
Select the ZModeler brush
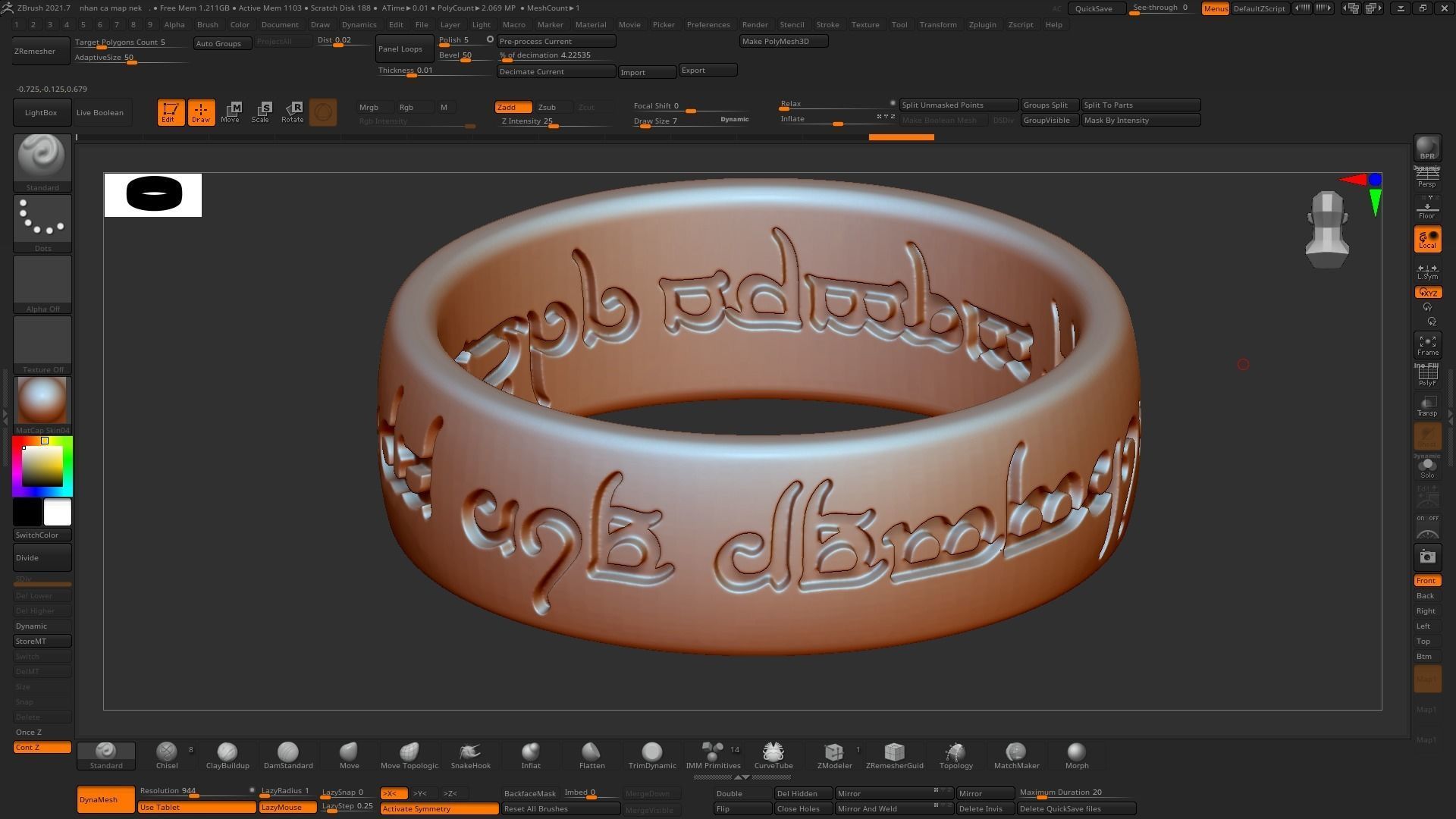(x=834, y=755)
